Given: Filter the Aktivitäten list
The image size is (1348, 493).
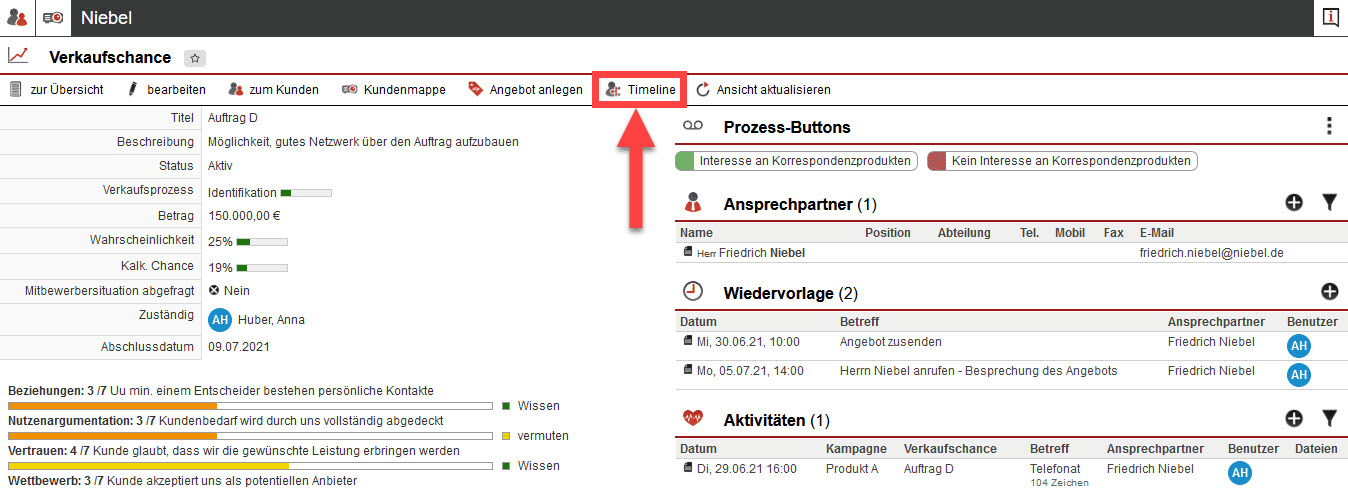Looking at the screenshot, I should click(x=1329, y=419).
